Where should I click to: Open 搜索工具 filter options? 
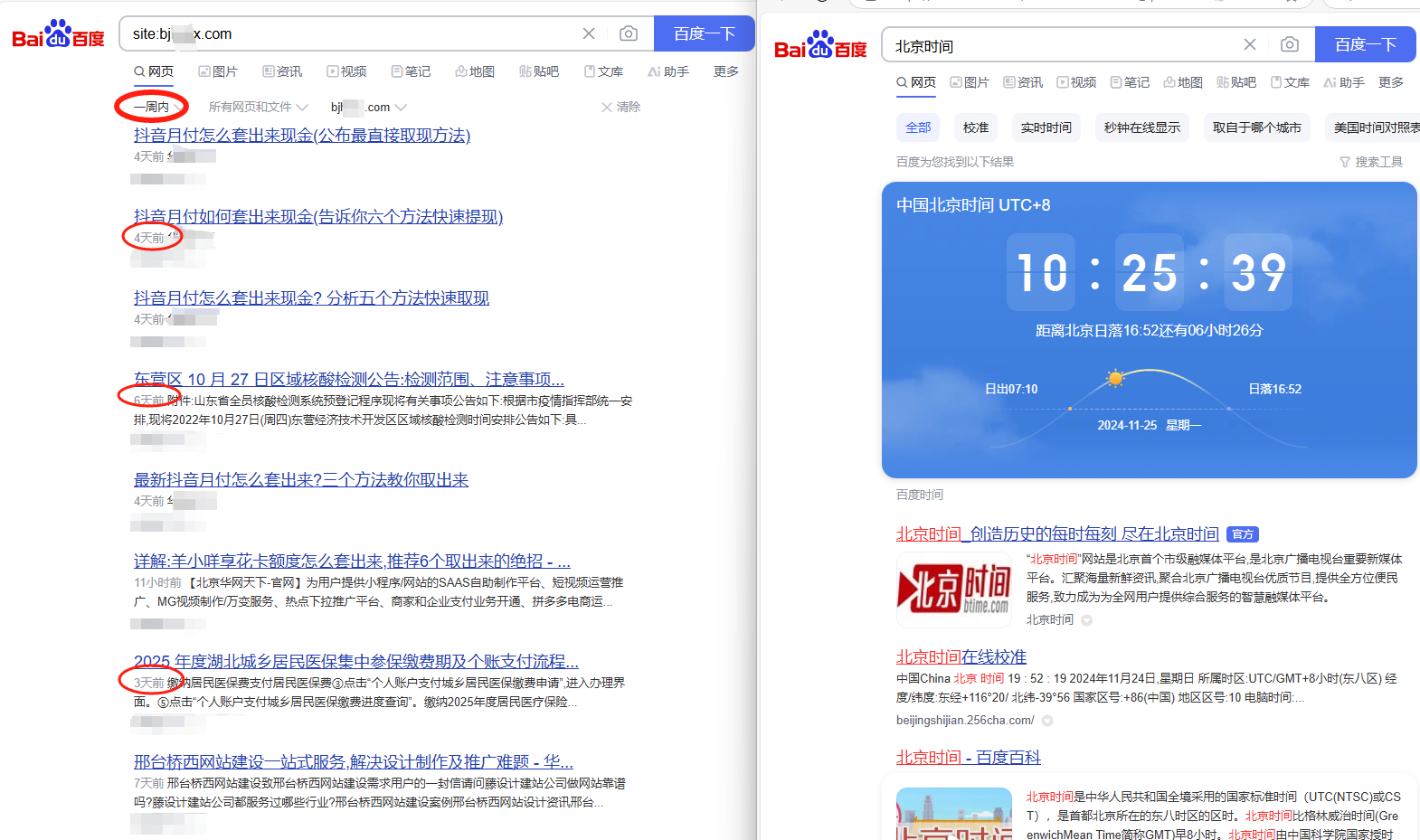point(1371,162)
